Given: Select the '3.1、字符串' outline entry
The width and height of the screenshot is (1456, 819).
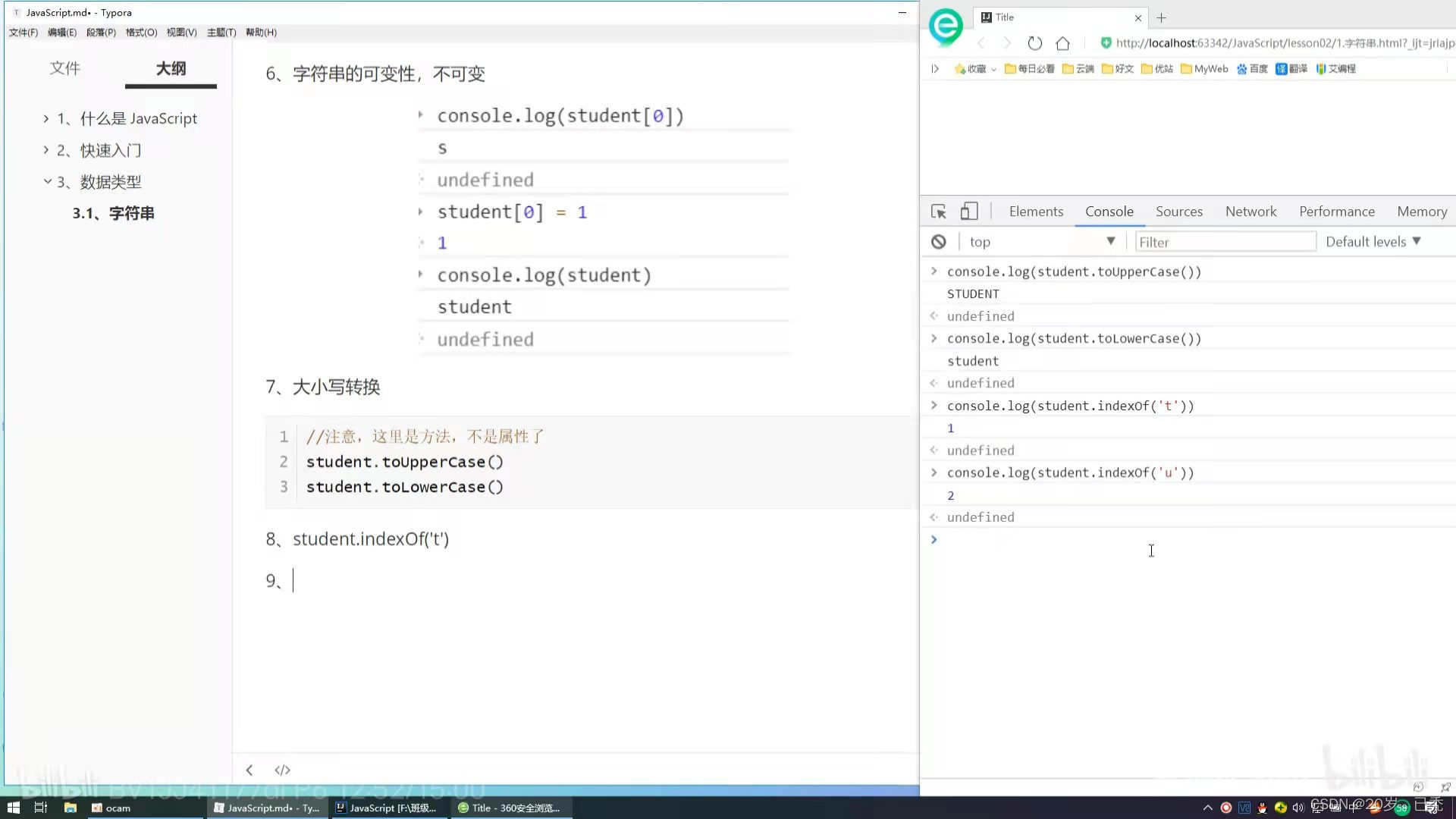Looking at the screenshot, I should pyautogui.click(x=113, y=214).
